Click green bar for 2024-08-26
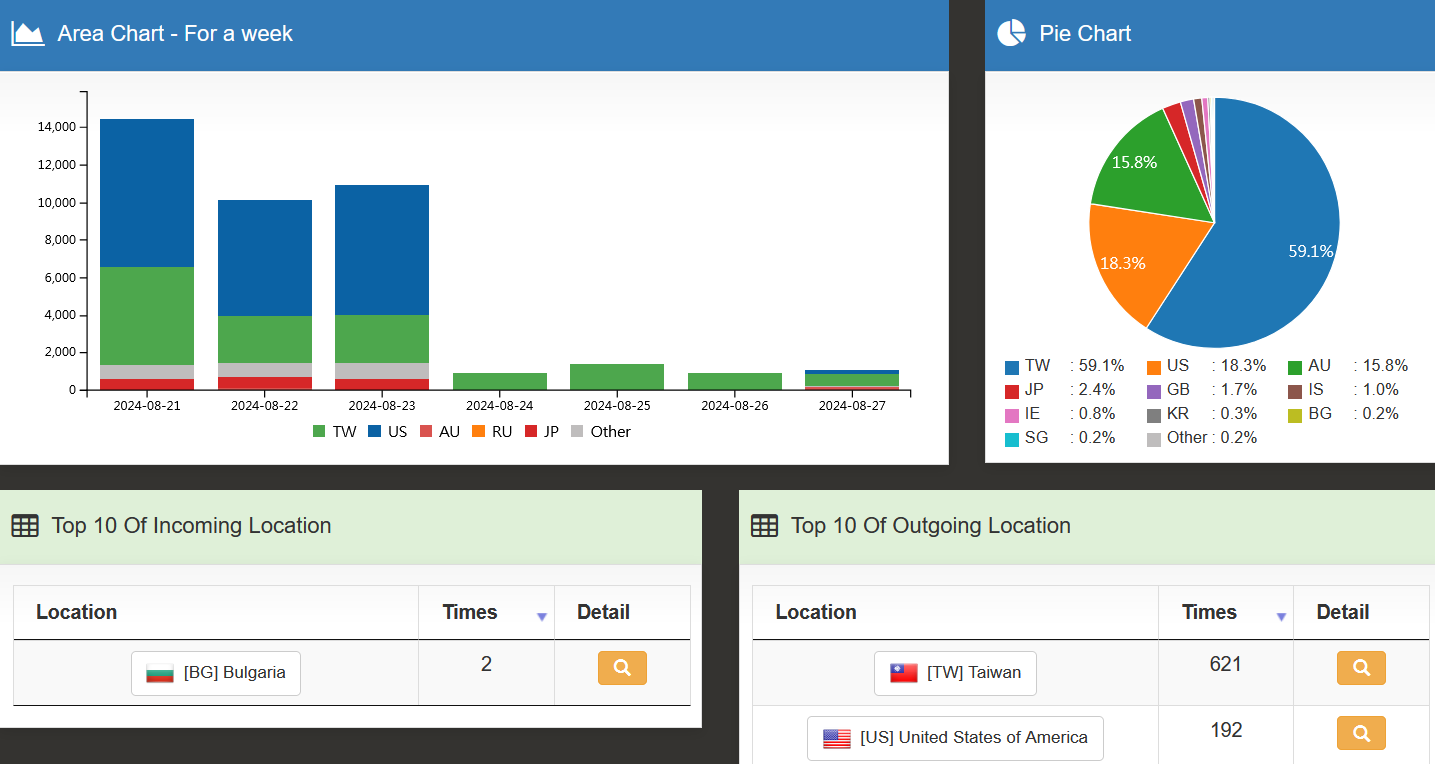 pyautogui.click(x=735, y=381)
